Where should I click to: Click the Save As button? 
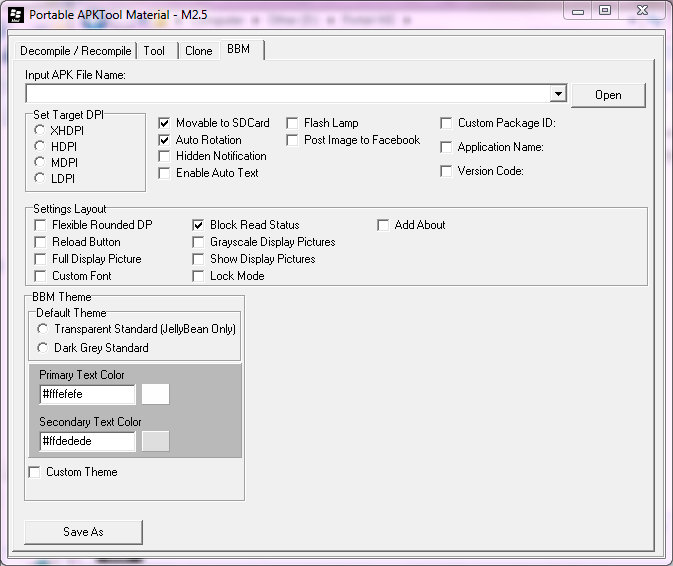click(x=83, y=532)
